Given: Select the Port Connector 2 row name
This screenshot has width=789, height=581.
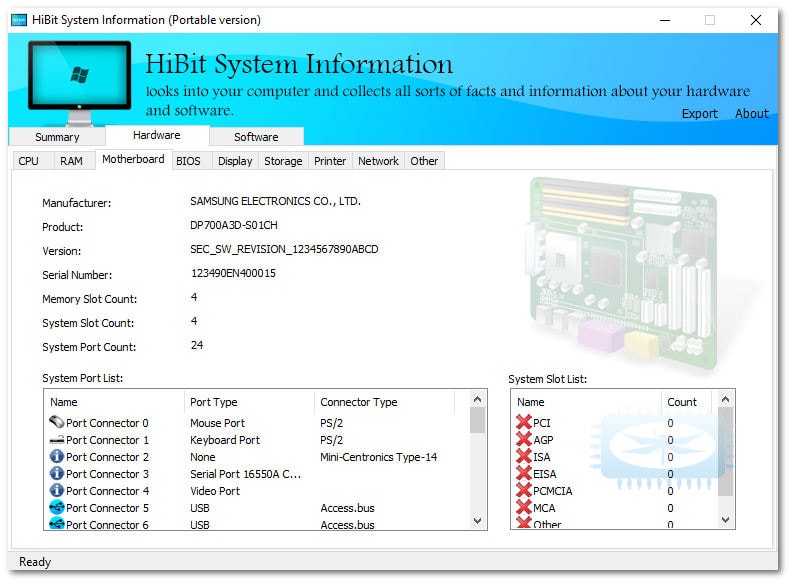Looking at the screenshot, I should click(x=107, y=457).
